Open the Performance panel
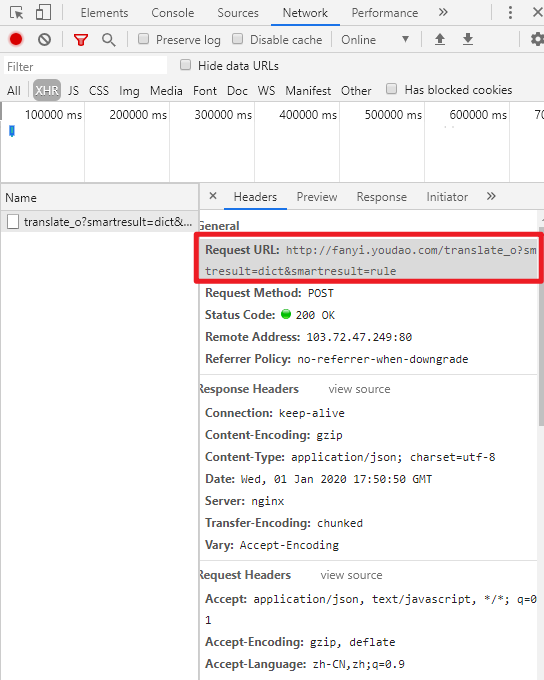This screenshot has width=544, height=680. (385, 13)
